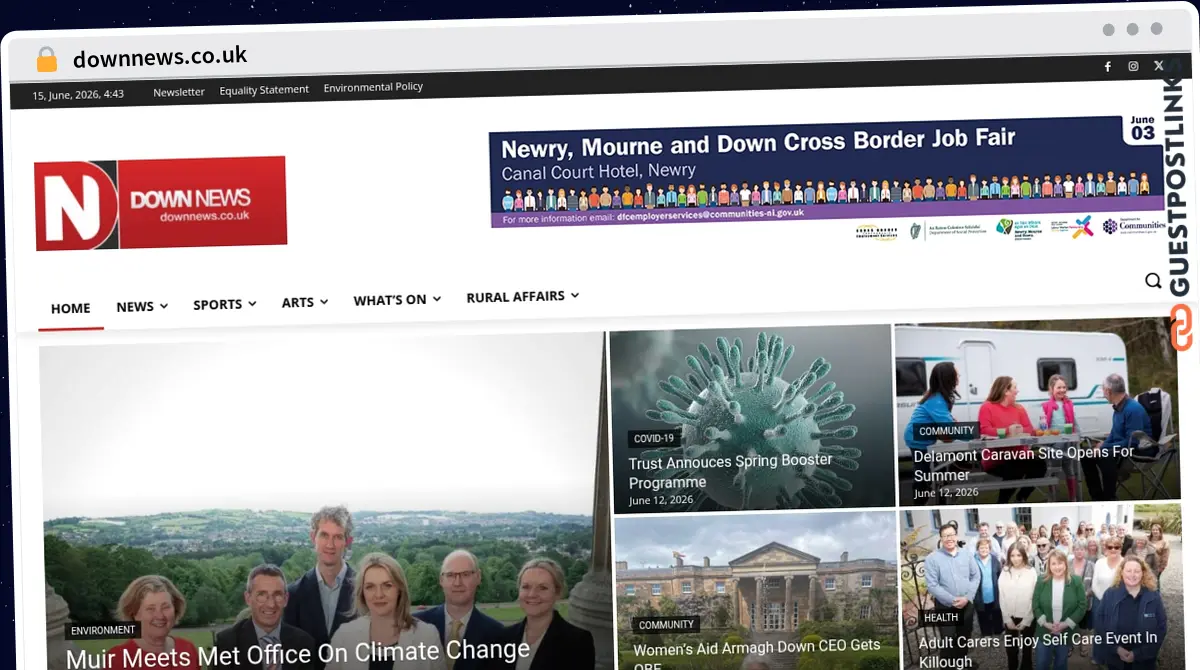This screenshot has height=670, width=1200.
Task: Read Delamont Caravan Site Opens For Summer
Action: click(1023, 464)
